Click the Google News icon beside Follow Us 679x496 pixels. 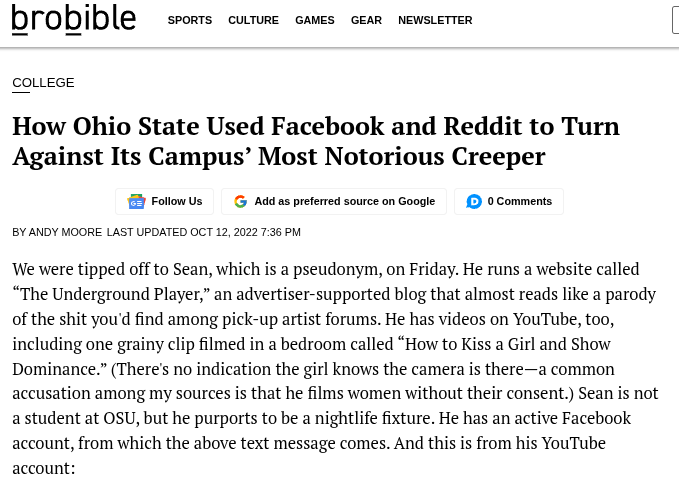136,201
